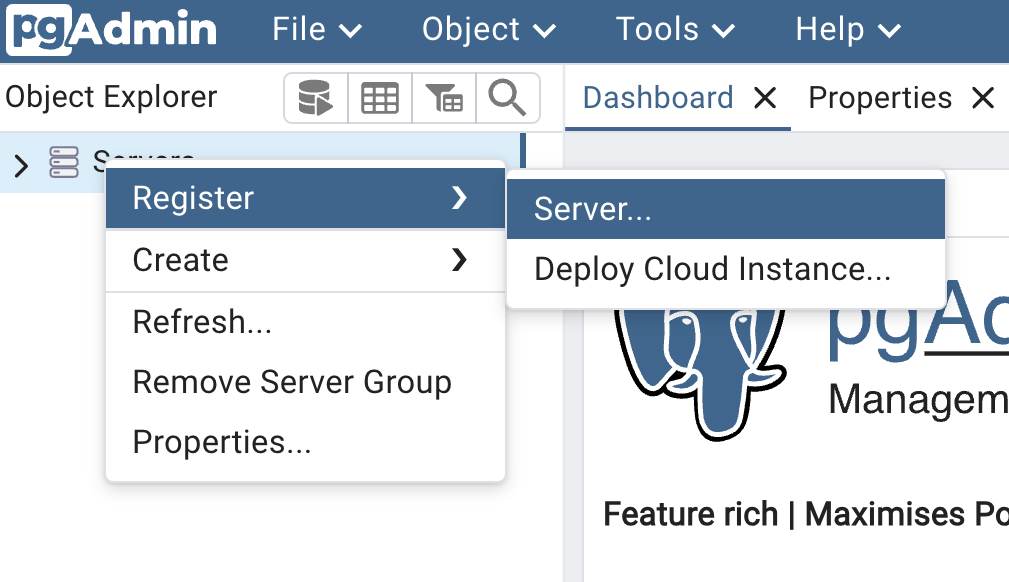Viewport: 1009px width, 582px height.
Task: Choose Refresh... from context menu
Action: pos(305,322)
